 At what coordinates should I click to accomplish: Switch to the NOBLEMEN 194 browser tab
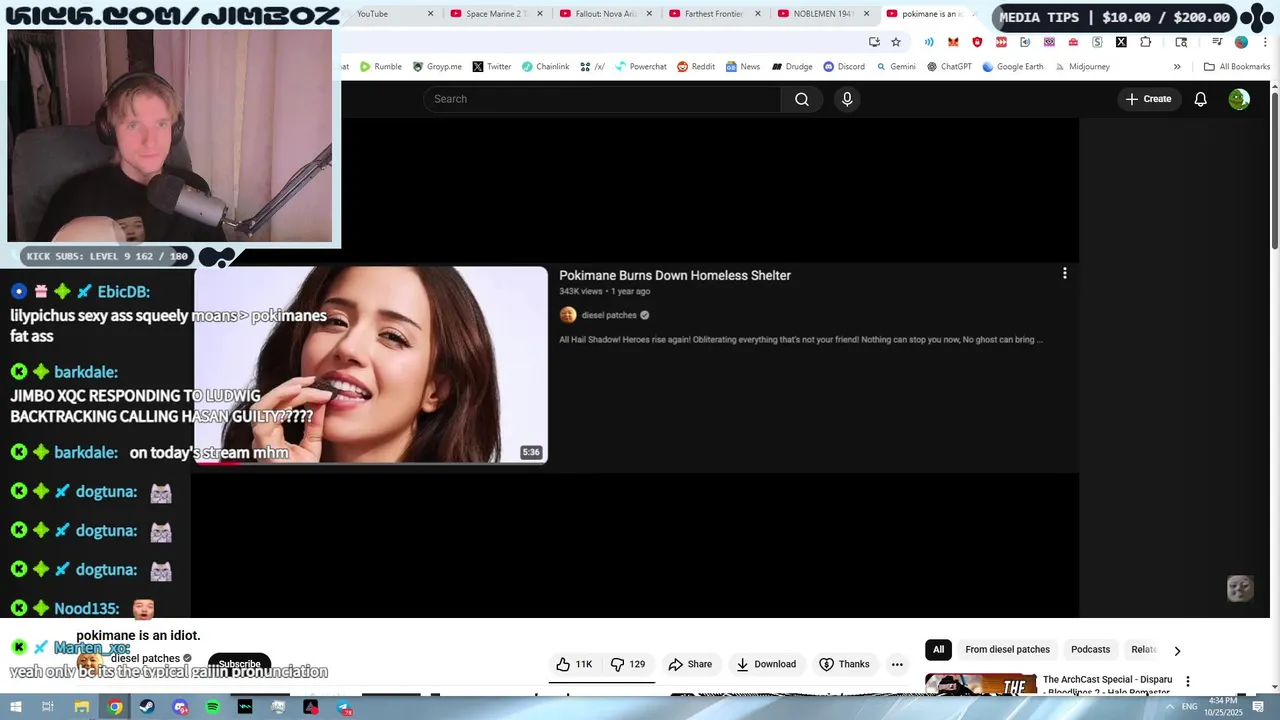pyautogui.click(x=823, y=14)
